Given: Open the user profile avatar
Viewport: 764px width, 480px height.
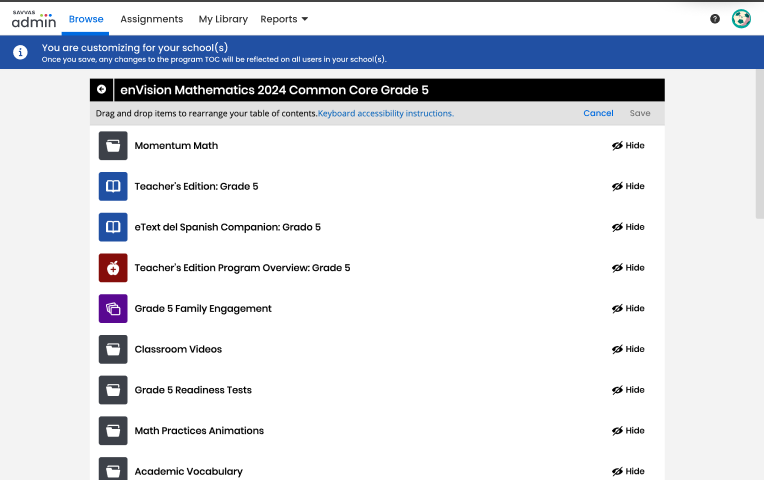Looking at the screenshot, I should click(x=741, y=19).
